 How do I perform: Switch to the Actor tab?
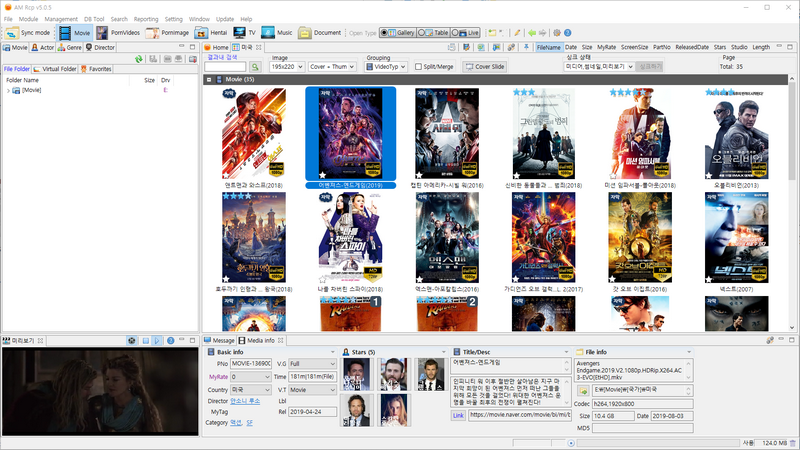pyautogui.click(x=42, y=47)
